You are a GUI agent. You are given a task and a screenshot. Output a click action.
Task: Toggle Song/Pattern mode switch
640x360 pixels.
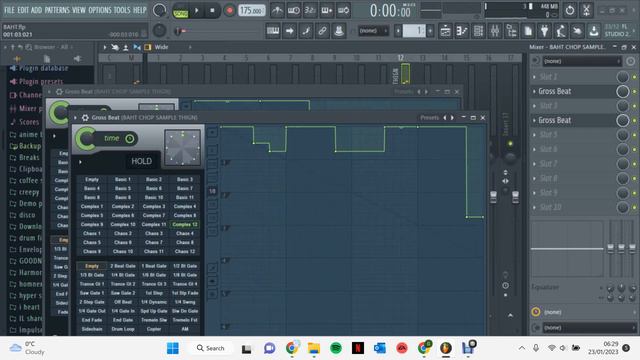(x=180, y=11)
